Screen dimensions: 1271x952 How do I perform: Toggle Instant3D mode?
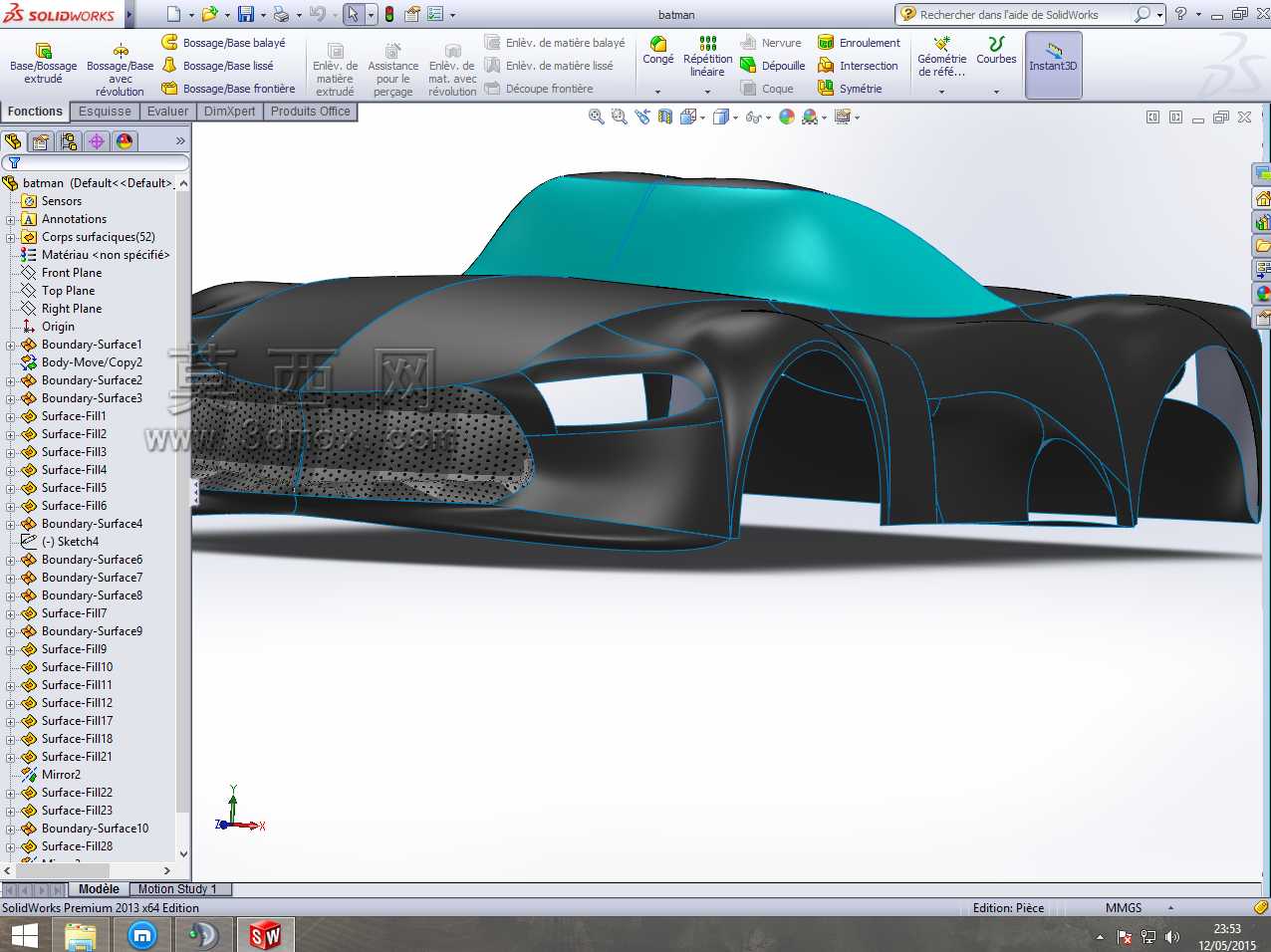coord(1053,65)
